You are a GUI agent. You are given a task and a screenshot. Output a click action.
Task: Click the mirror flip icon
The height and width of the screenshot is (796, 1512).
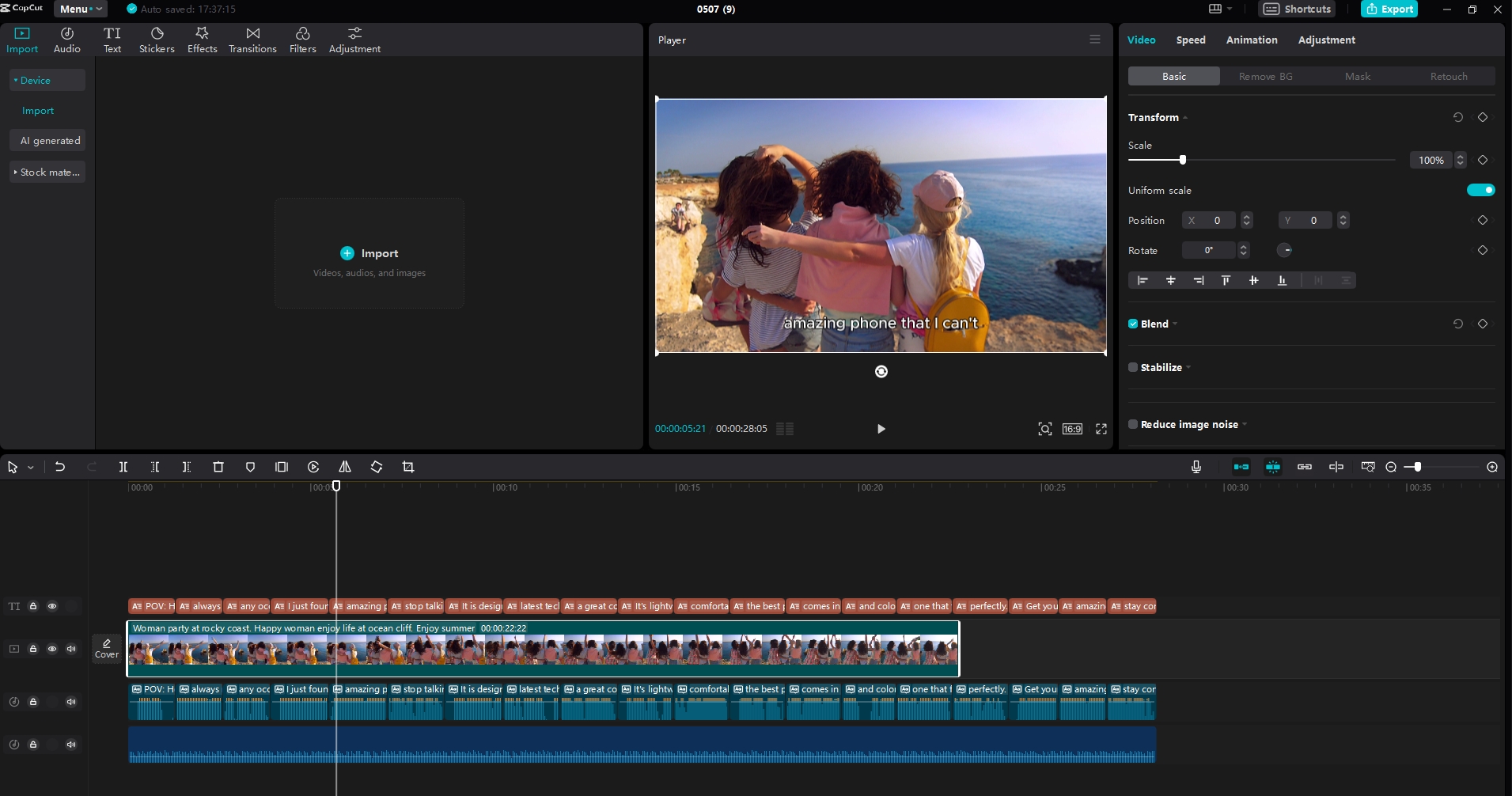(345, 467)
